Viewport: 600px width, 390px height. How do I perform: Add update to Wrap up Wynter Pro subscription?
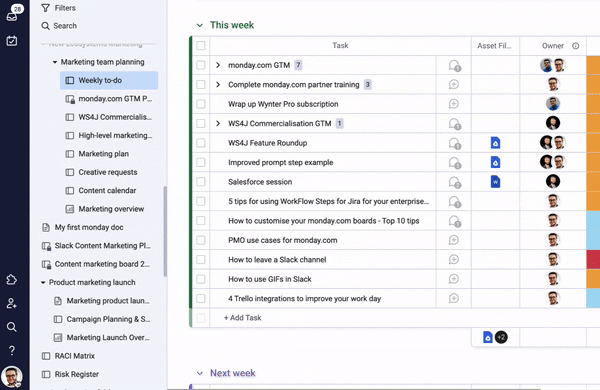click(x=454, y=104)
